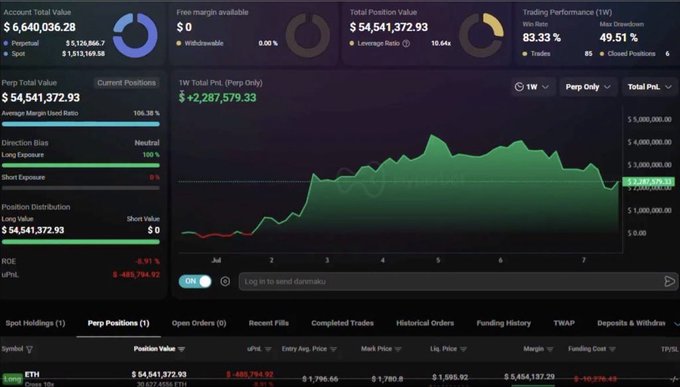
Task: Click Leverage Ratio help question icon
Action: pos(406,43)
